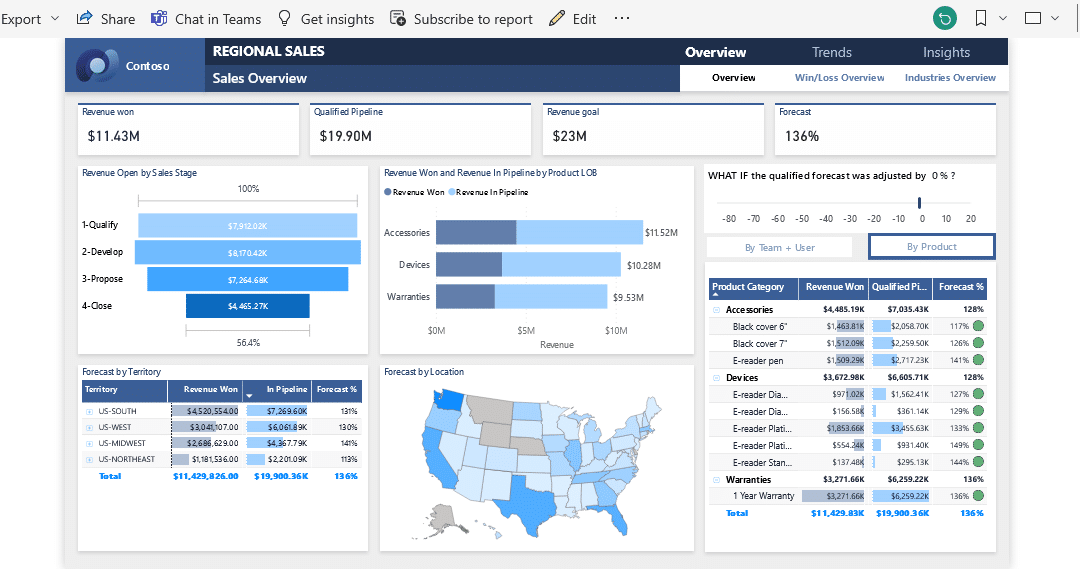Click the Get insights lightbulb icon

(284, 19)
